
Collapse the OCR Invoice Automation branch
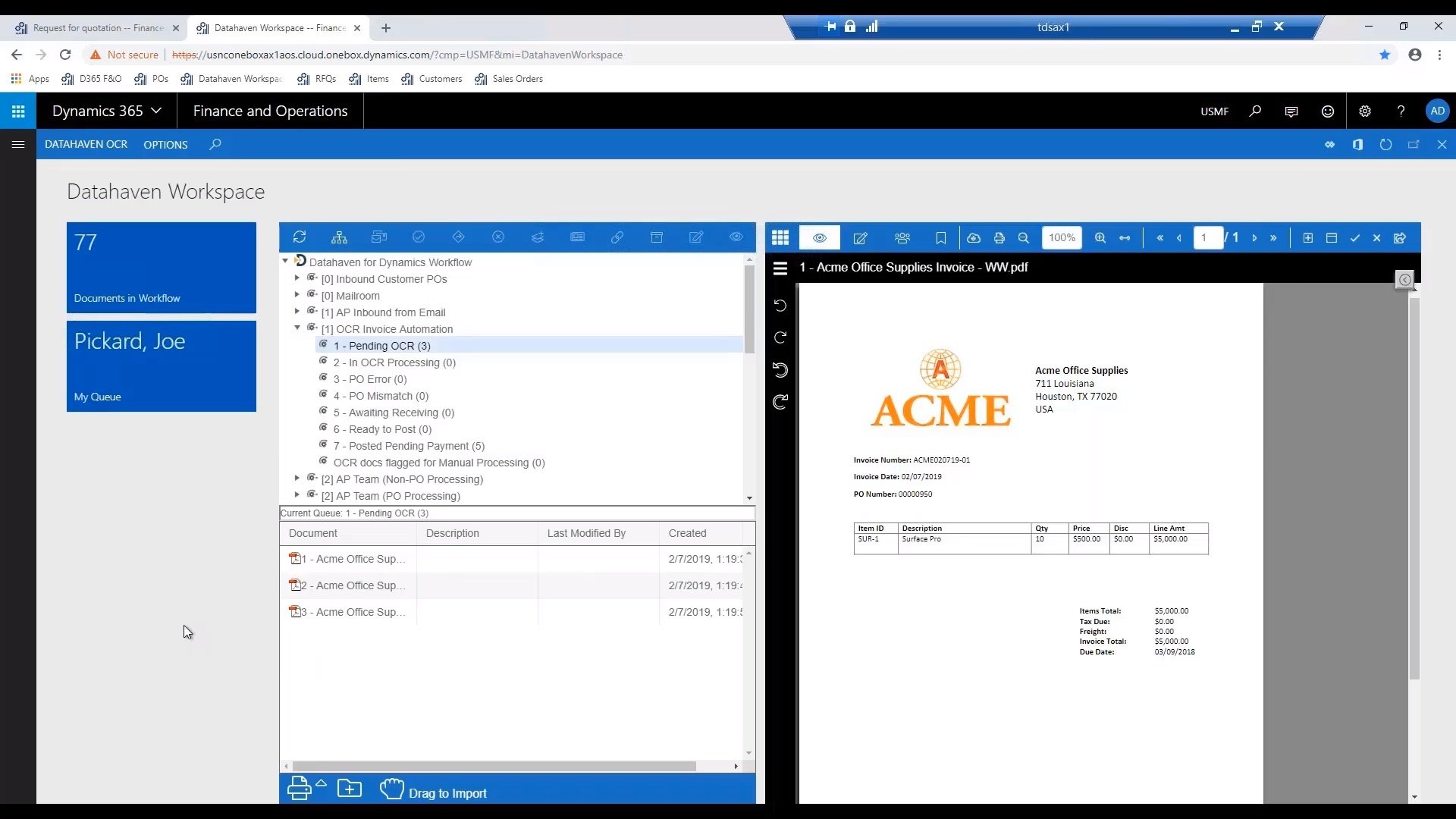(x=297, y=328)
